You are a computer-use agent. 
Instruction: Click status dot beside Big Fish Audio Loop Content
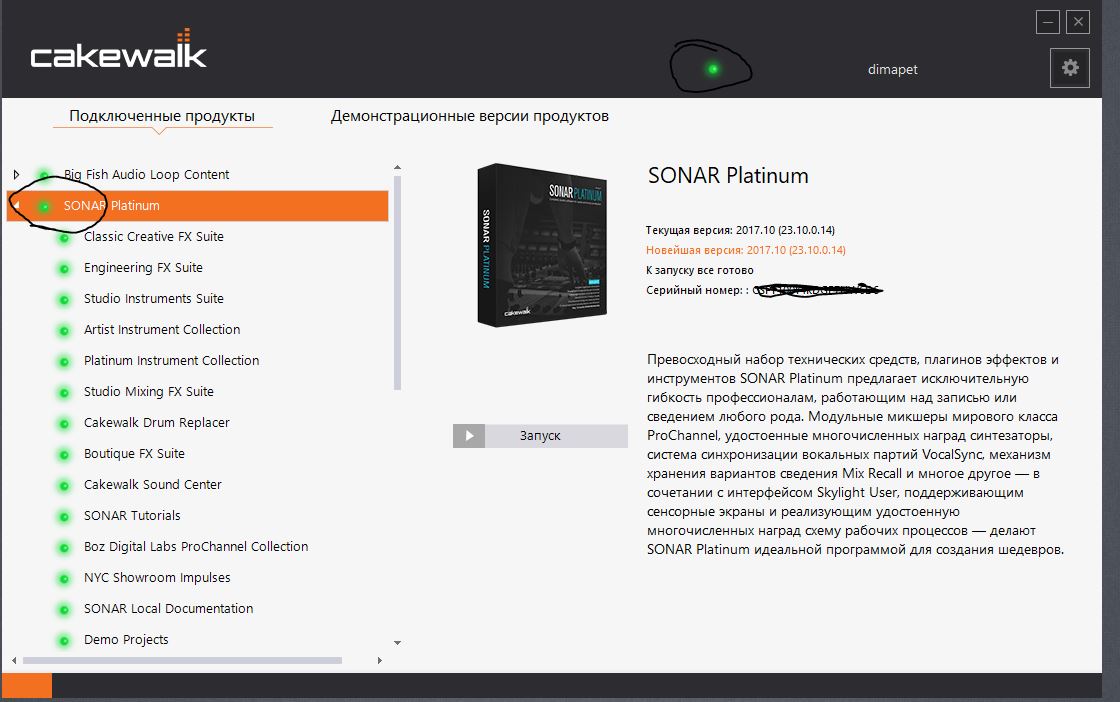pos(44,175)
